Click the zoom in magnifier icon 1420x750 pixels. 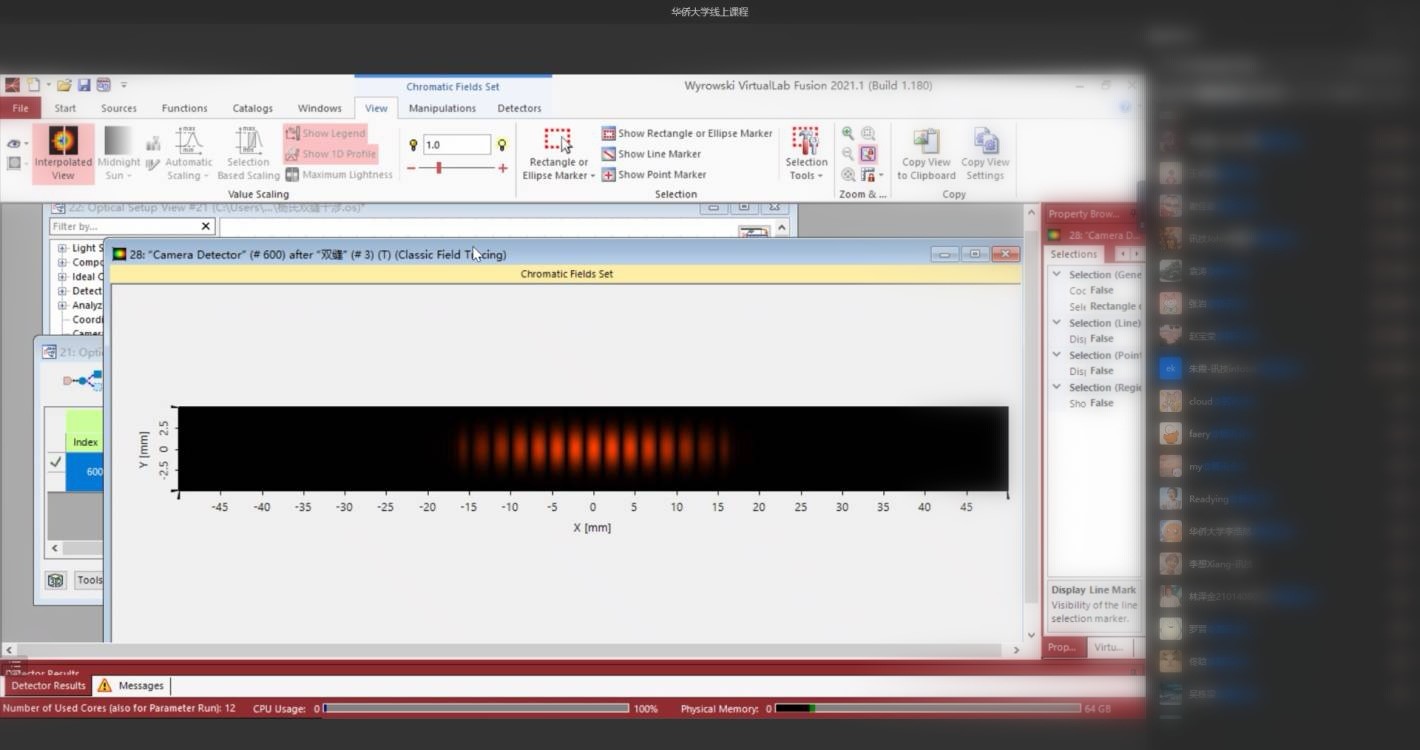[x=848, y=133]
